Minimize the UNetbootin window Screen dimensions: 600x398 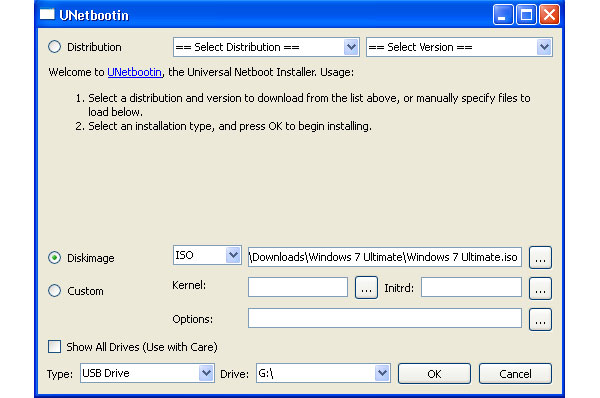click(503, 15)
